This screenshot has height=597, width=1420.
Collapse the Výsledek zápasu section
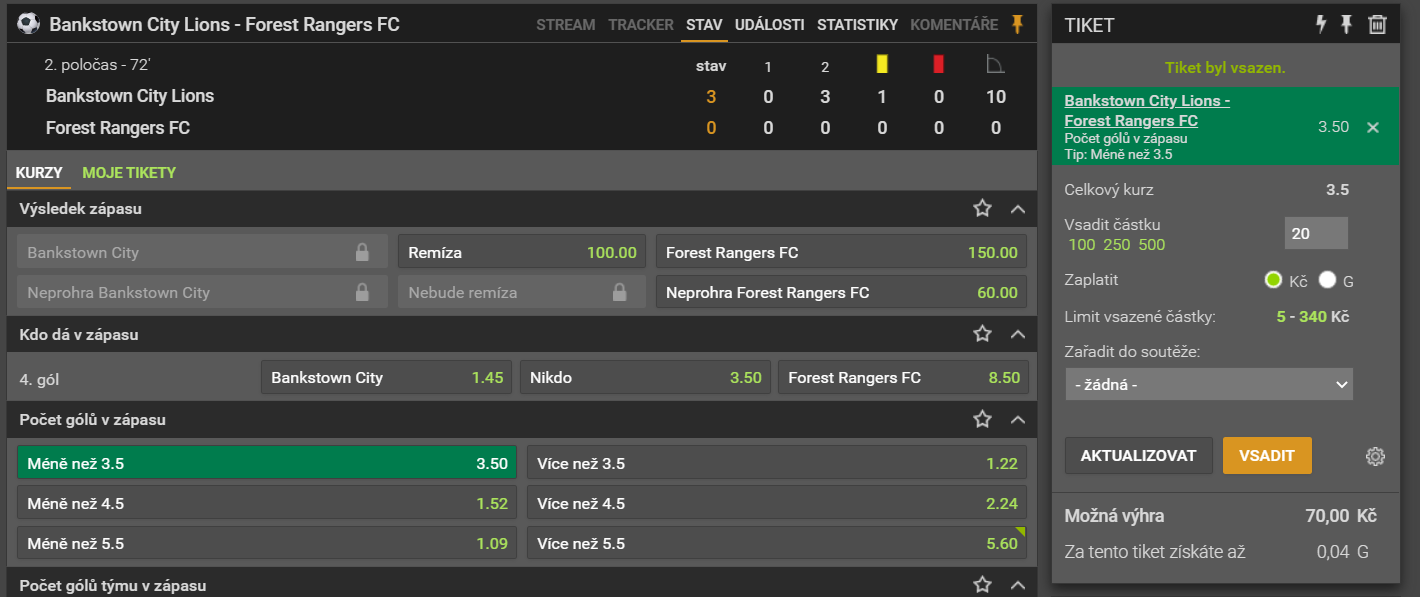coord(1018,208)
